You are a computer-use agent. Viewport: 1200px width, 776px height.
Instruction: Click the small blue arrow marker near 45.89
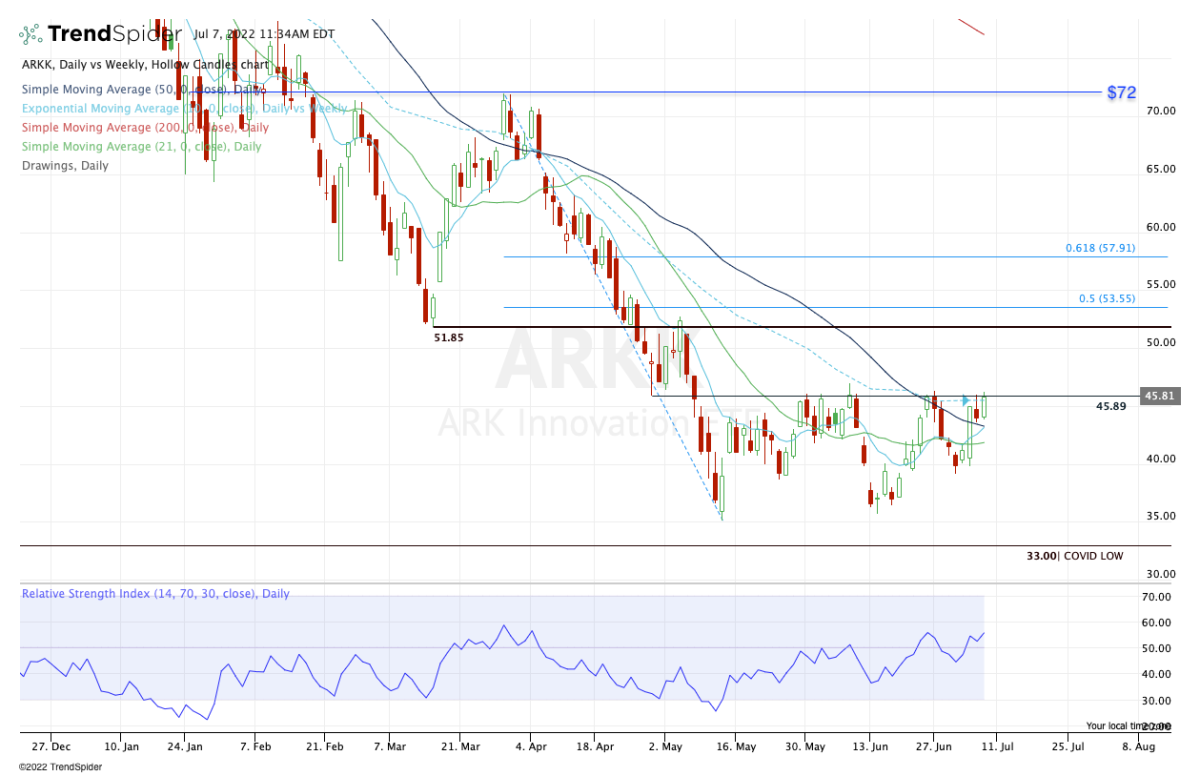[x=966, y=400]
